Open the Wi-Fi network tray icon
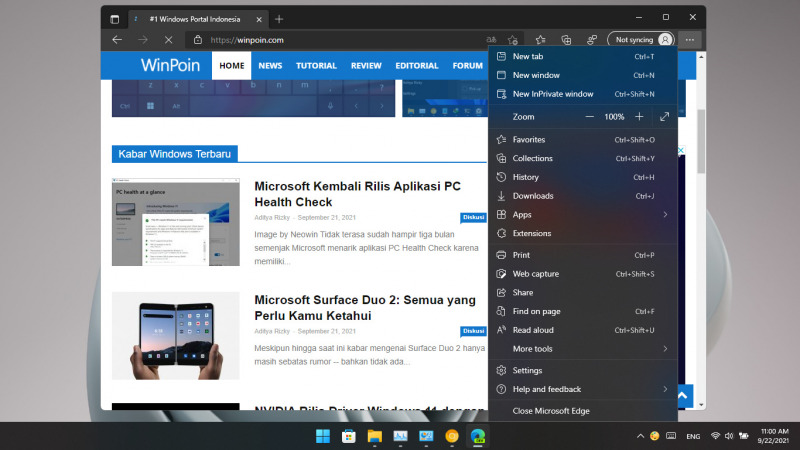The width and height of the screenshot is (800, 450). [715, 436]
